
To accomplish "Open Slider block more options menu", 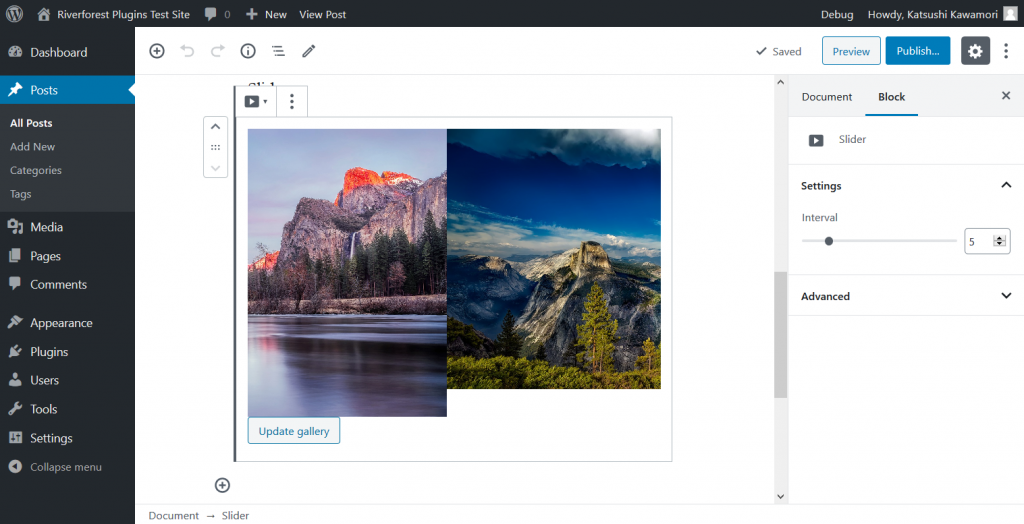I will [x=292, y=101].
